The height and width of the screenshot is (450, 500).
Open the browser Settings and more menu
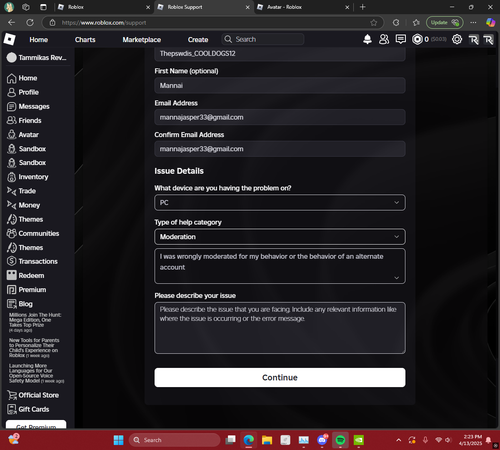click(473, 22)
